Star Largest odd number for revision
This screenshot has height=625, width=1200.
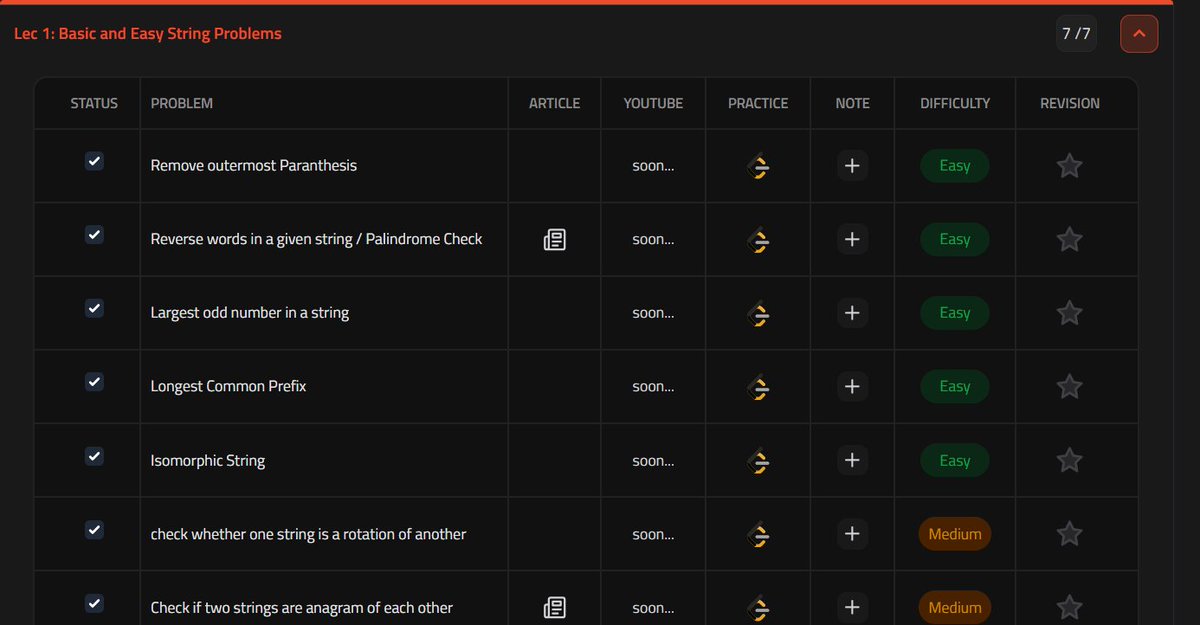pos(1069,313)
